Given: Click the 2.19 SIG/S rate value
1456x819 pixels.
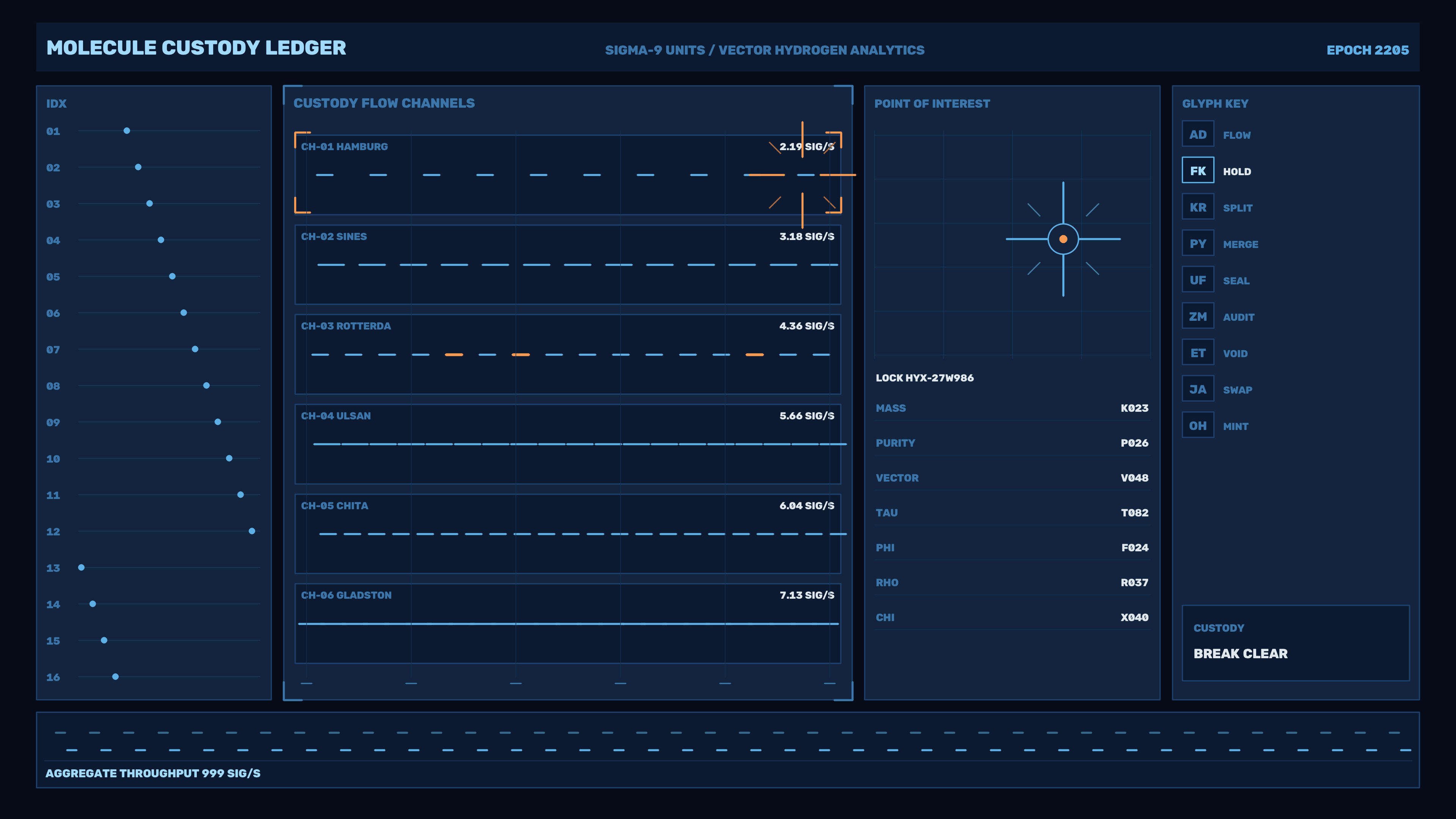Looking at the screenshot, I should click(806, 146).
